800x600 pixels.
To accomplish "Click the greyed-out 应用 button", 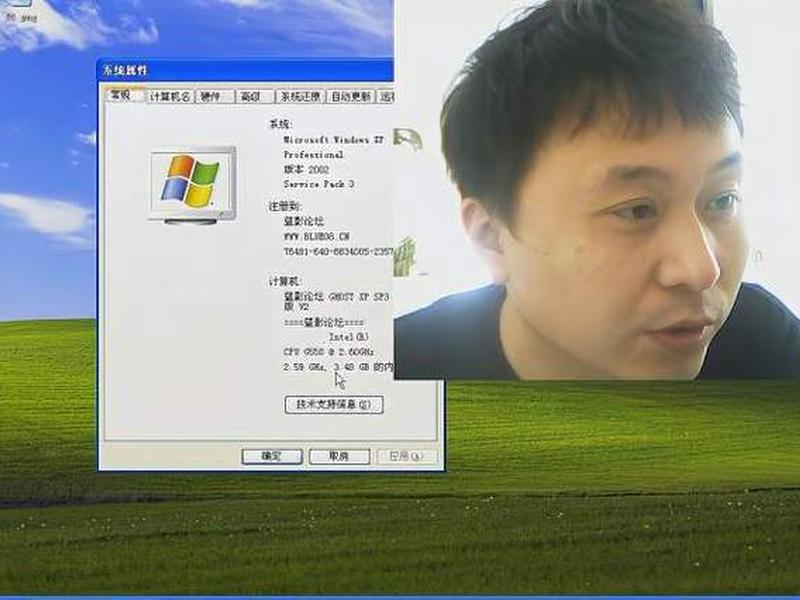I will click(406, 456).
